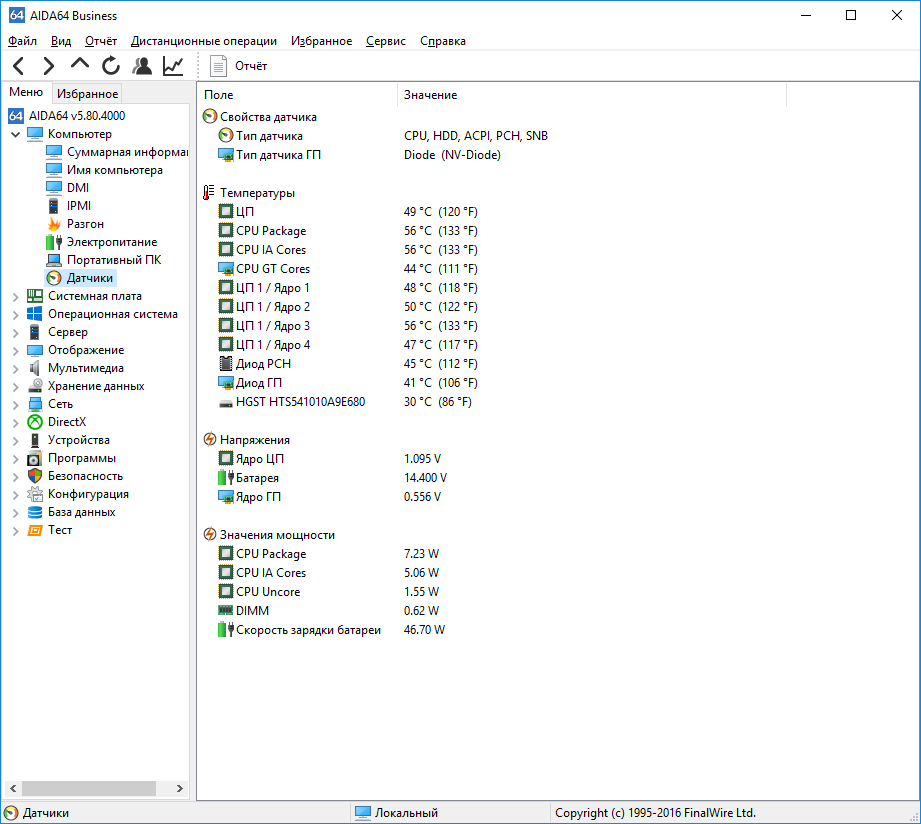Expand the Операционная система node

(15, 315)
